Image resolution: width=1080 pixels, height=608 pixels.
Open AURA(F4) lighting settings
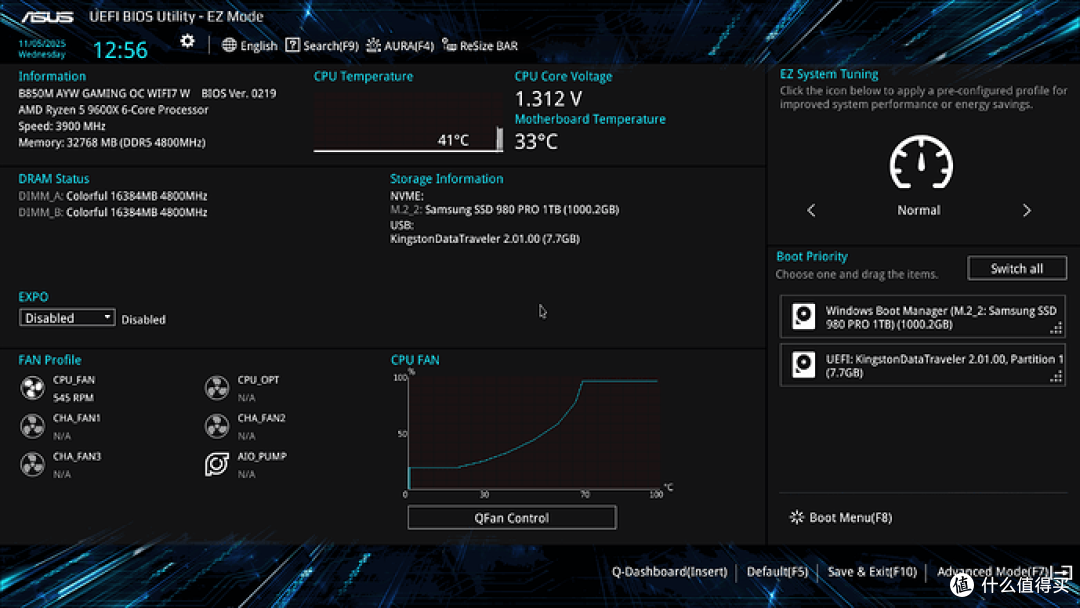tap(400, 45)
